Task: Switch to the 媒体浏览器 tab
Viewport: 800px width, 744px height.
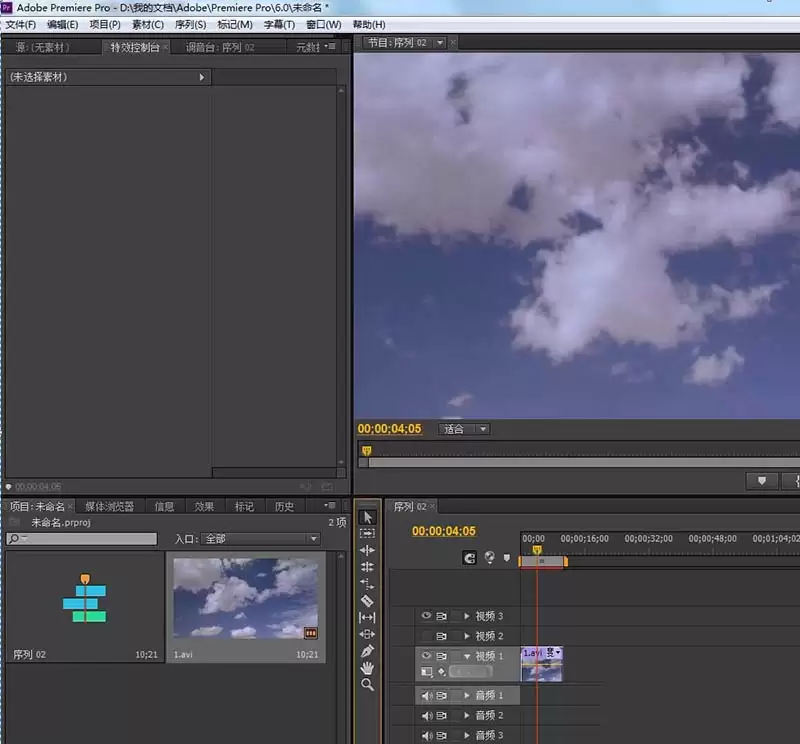Action: point(109,506)
